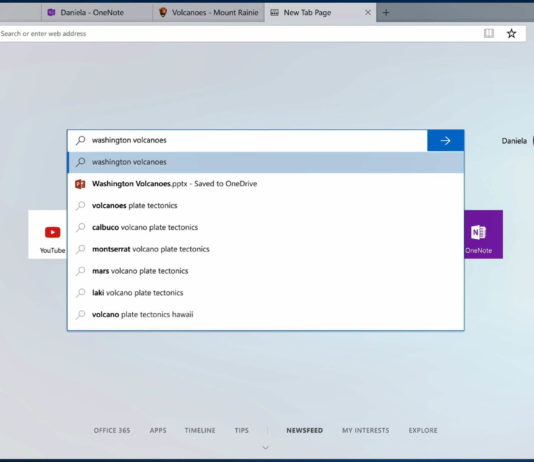Select suggestion mars volcano plate tectonics
This screenshot has height=462, width=534.
click(266, 271)
